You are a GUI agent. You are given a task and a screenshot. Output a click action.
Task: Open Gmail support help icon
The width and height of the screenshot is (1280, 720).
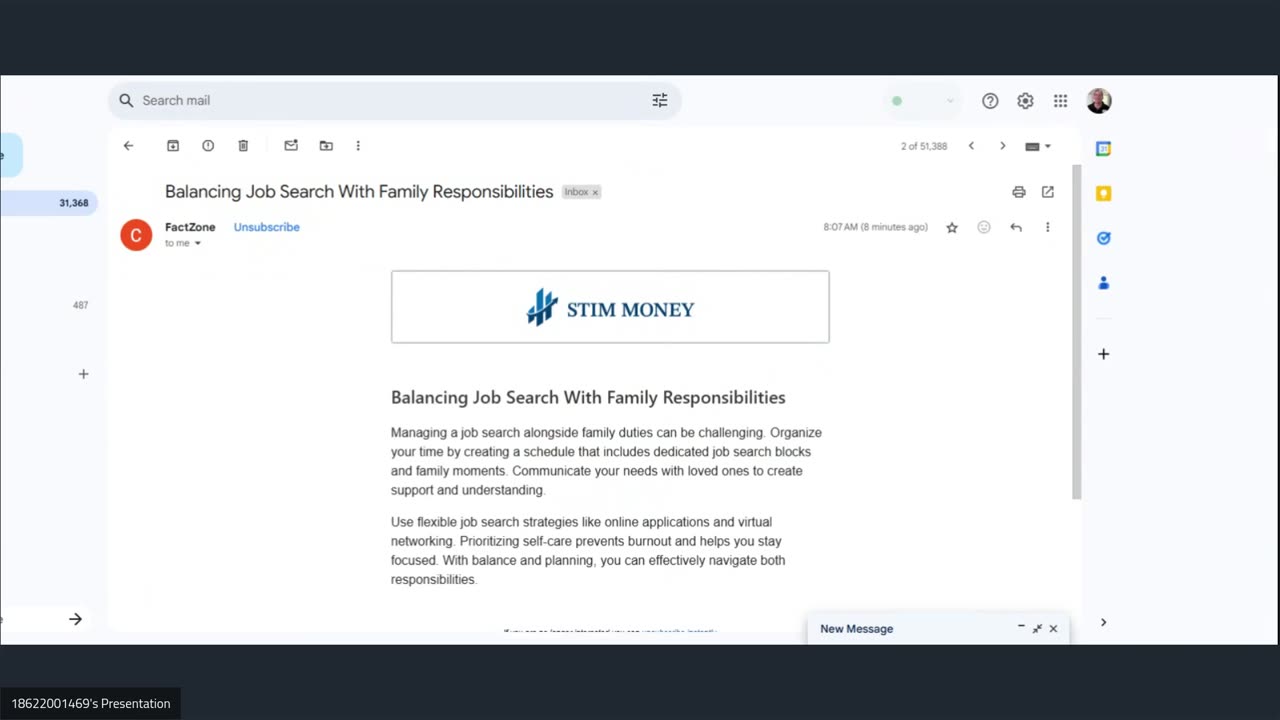pos(990,101)
